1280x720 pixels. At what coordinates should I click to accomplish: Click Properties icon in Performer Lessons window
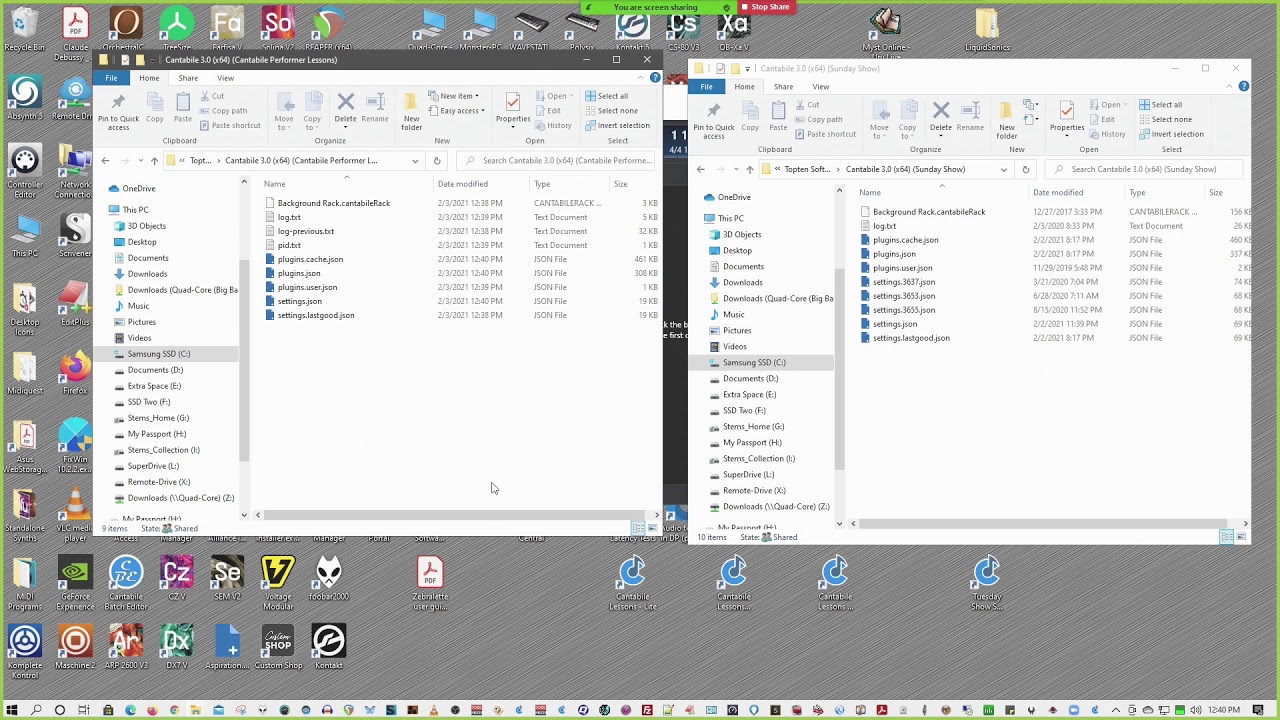pyautogui.click(x=512, y=107)
